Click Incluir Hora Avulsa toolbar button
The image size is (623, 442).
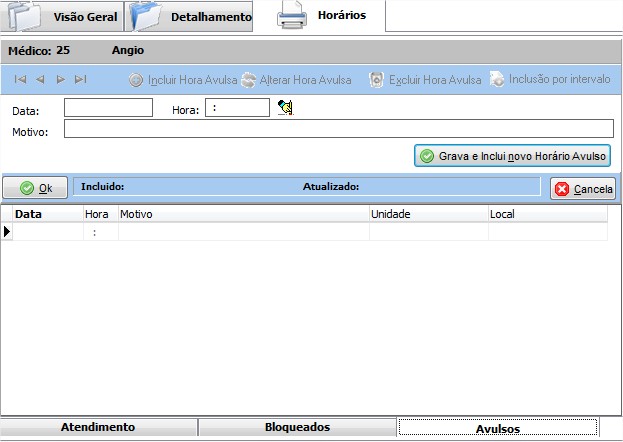click(183, 79)
